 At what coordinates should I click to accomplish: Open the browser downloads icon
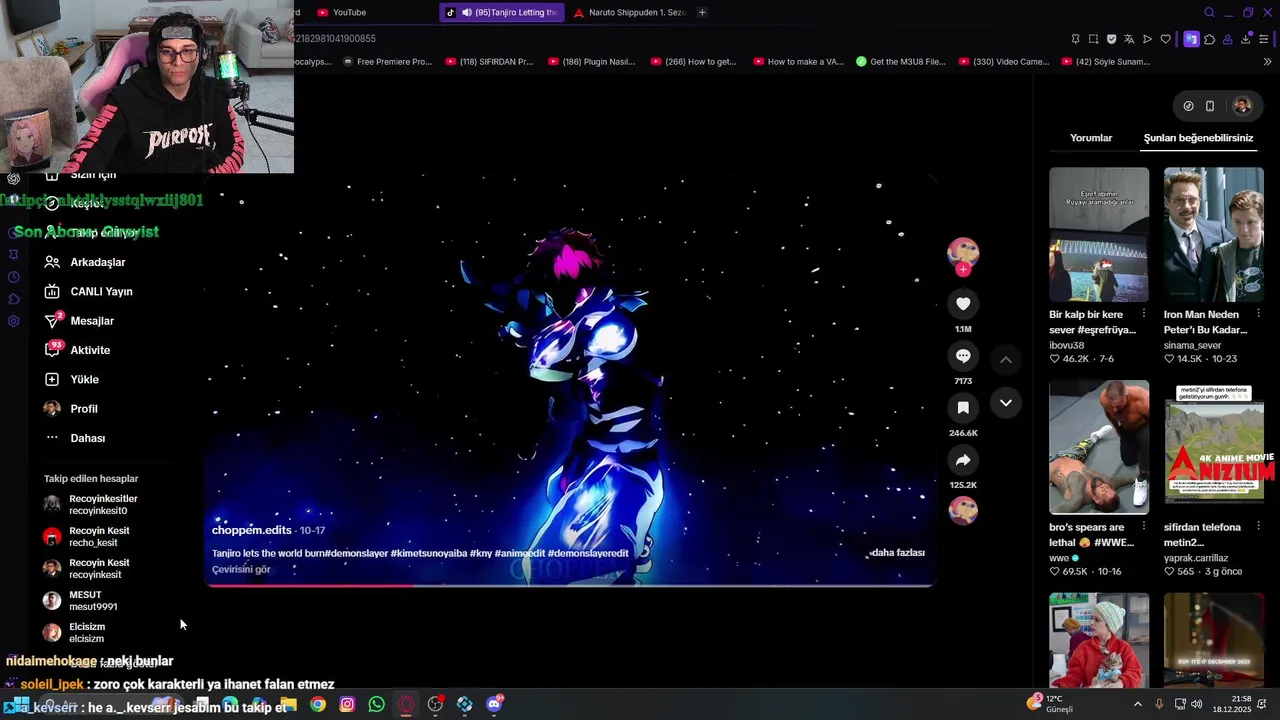pyautogui.click(x=1245, y=39)
